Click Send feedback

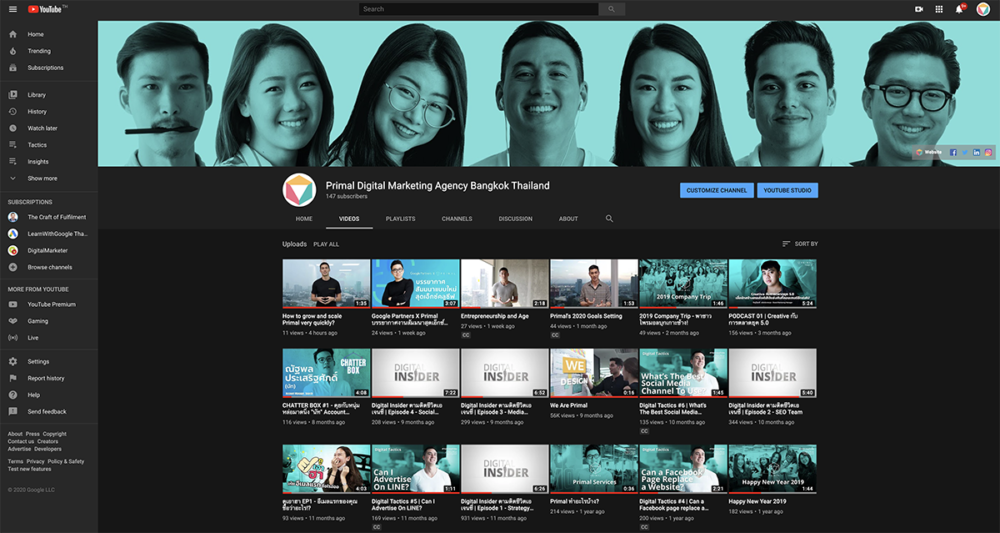[48, 412]
